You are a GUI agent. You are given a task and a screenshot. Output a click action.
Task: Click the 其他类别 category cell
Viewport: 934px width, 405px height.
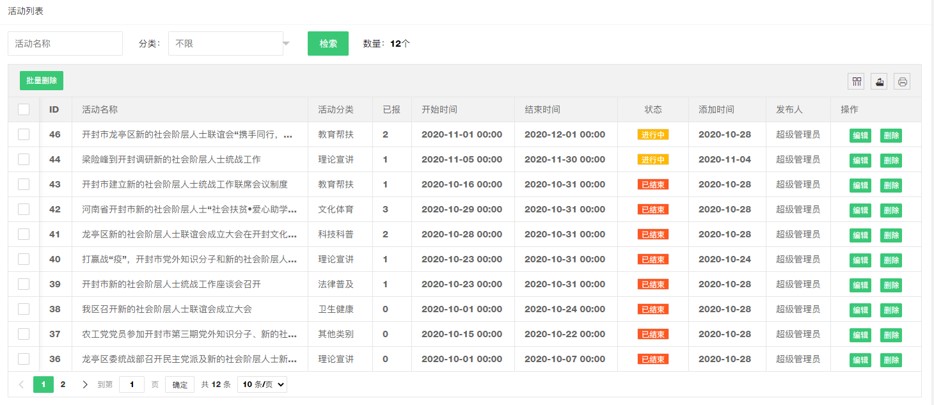(x=336, y=334)
